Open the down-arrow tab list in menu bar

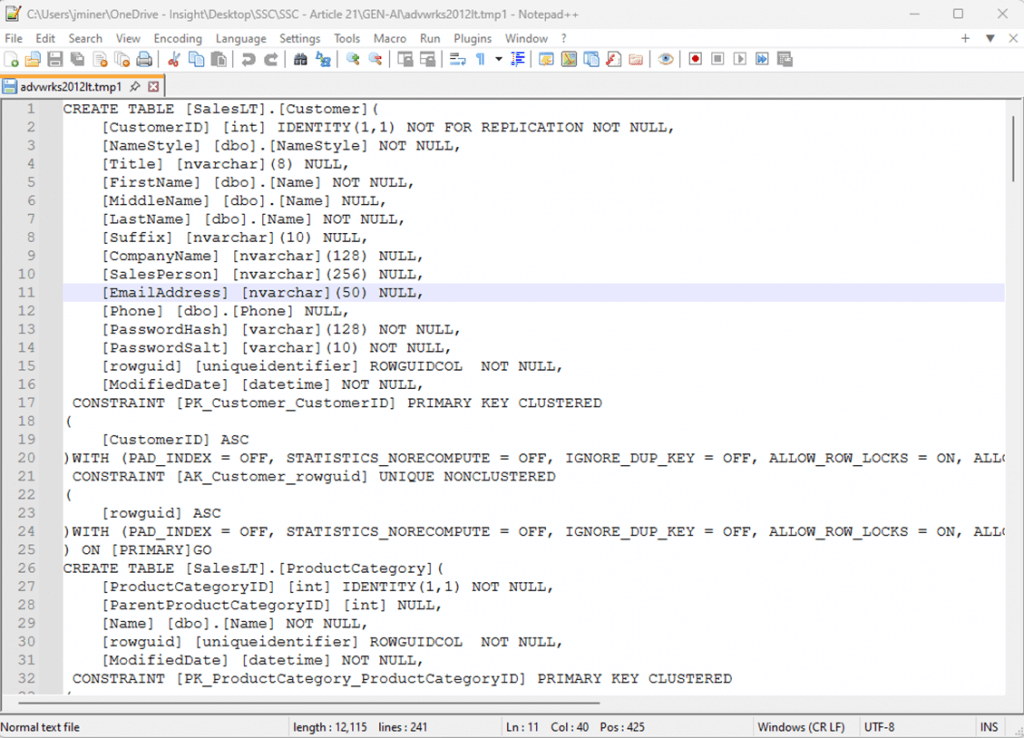[x=990, y=39]
